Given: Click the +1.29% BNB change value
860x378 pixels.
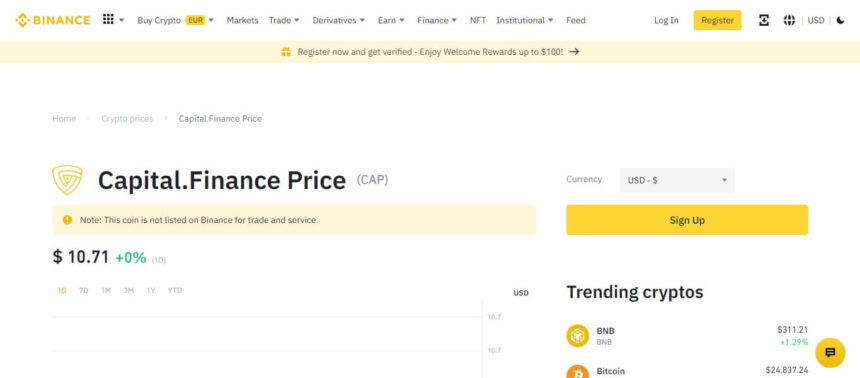Looking at the screenshot, I should [x=794, y=342].
